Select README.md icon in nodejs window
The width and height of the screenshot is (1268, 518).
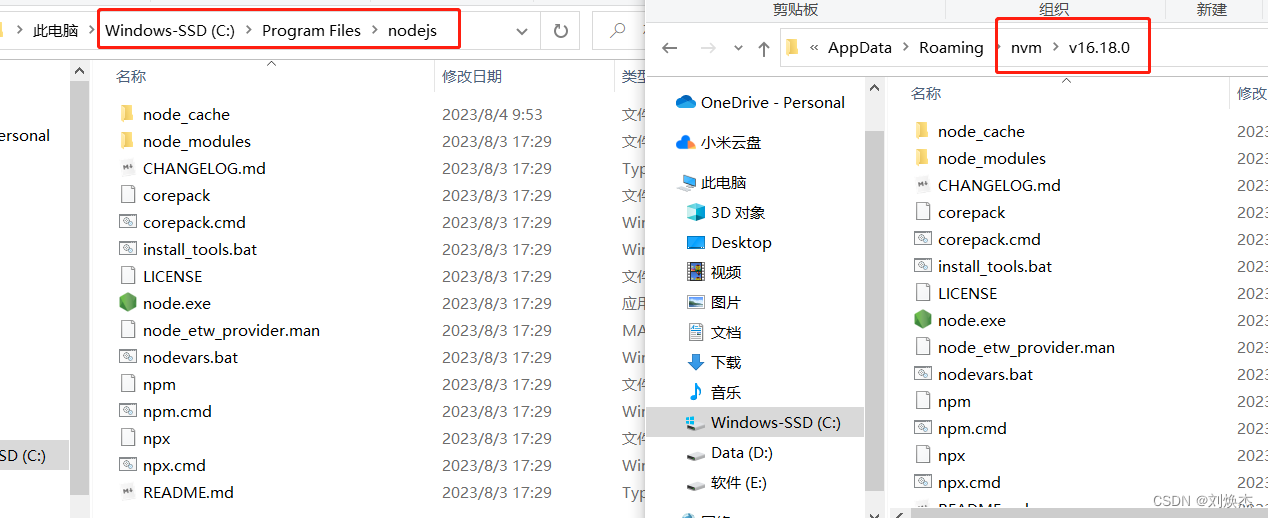[127, 492]
